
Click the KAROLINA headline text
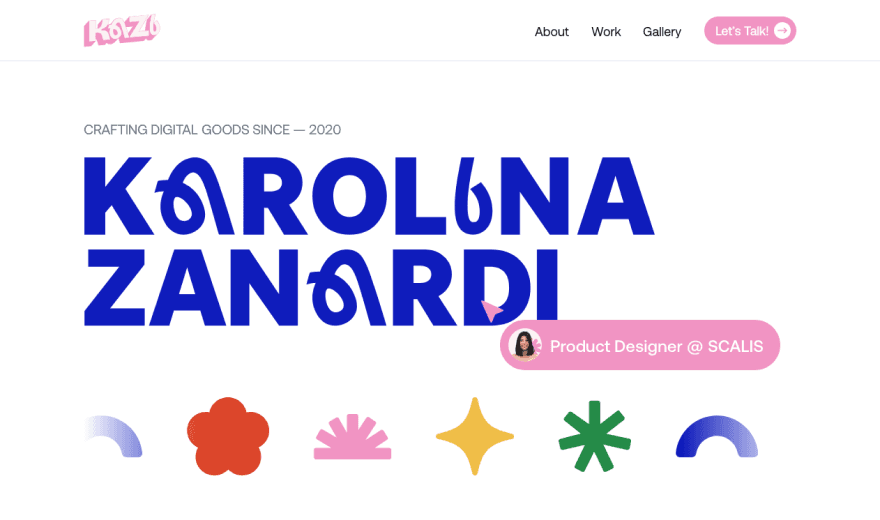coord(369,196)
